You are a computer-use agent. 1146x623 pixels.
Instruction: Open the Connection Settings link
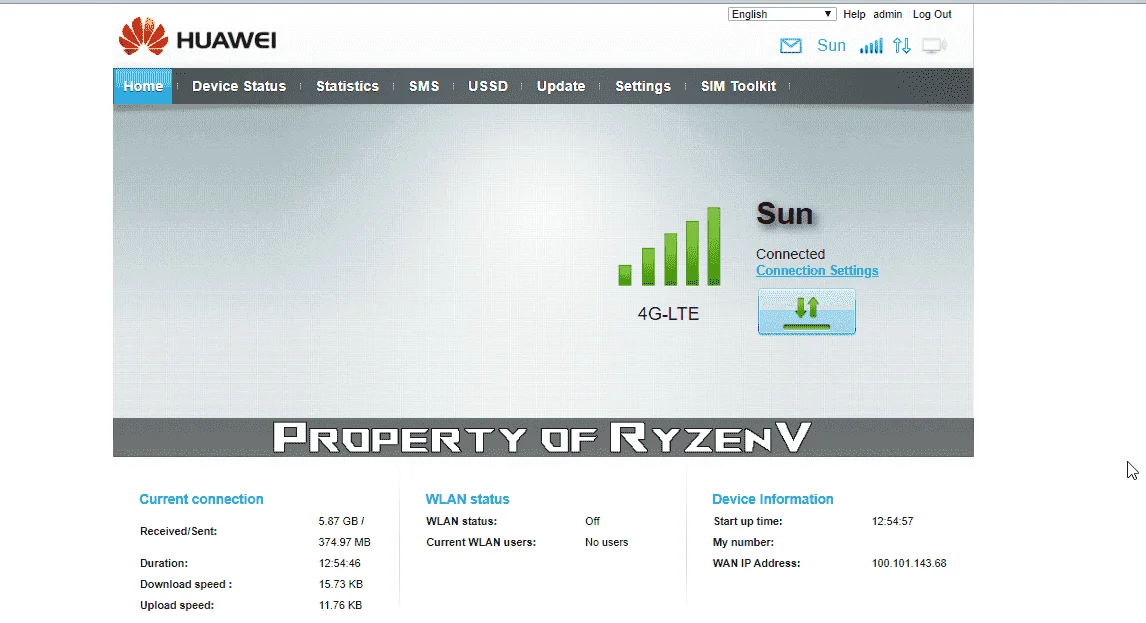click(817, 271)
